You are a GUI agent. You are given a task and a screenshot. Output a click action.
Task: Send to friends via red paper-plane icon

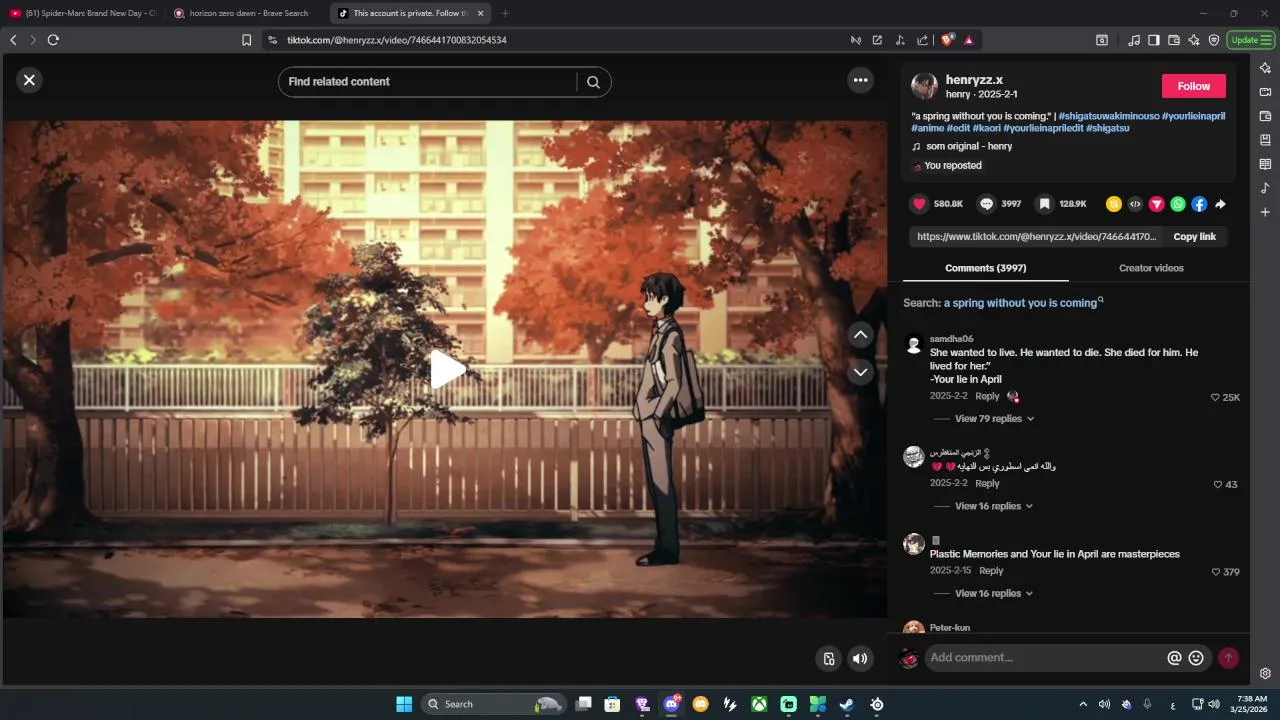point(1157,204)
